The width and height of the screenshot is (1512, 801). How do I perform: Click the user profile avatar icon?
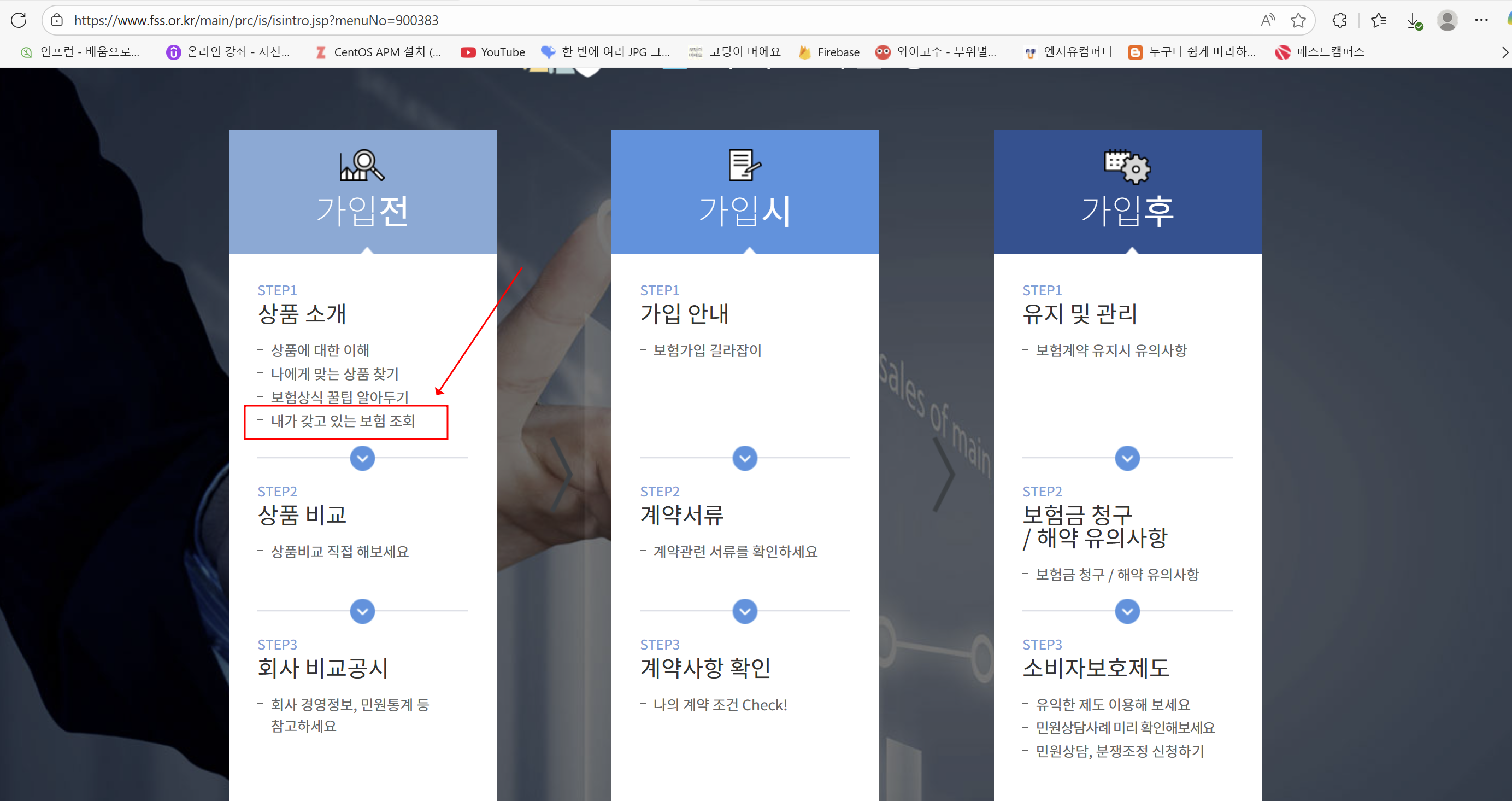tap(1447, 20)
